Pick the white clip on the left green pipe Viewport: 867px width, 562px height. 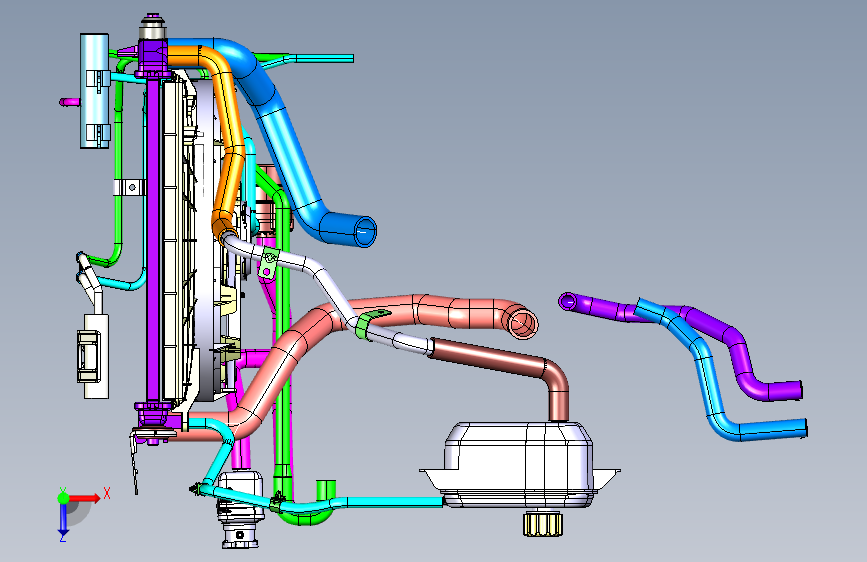130,188
